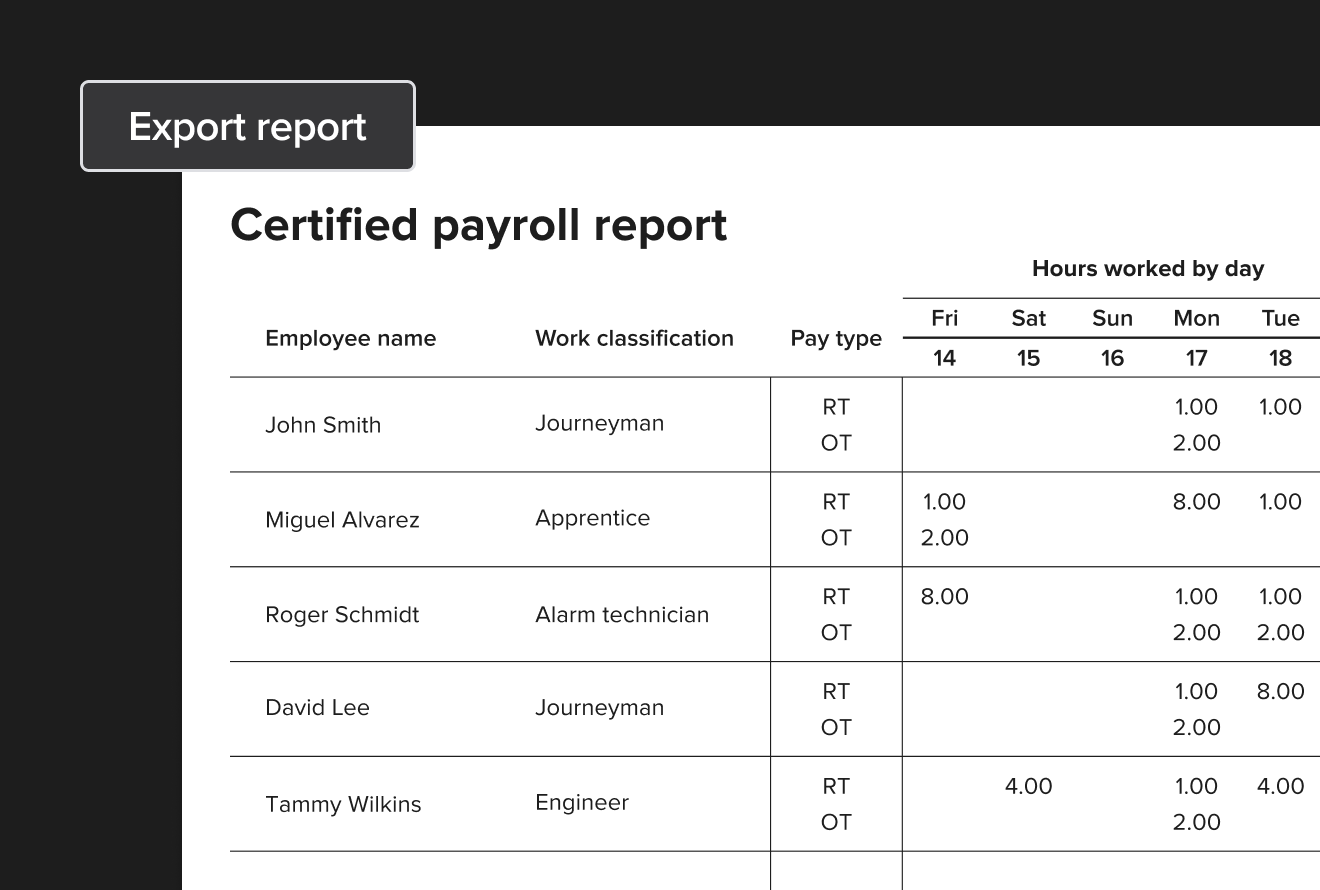The image size is (1320, 890).
Task: Click OT pay type for Roger Schmidt
Action: tap(836, 633)
